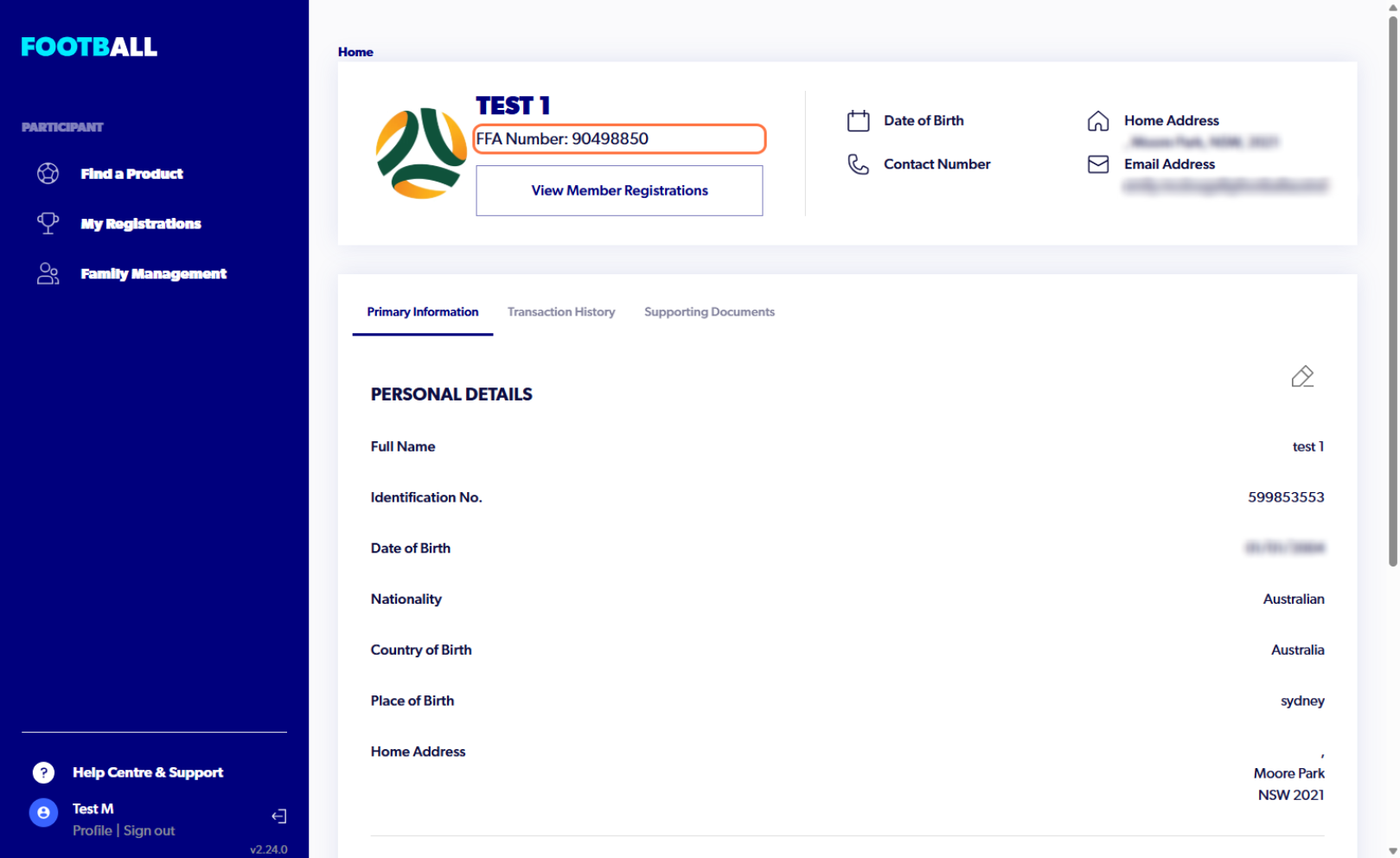The width and height of the screenshot is (1400, 858).
Task: Click the house icon next to Home Address
Action: point(1097,120)
